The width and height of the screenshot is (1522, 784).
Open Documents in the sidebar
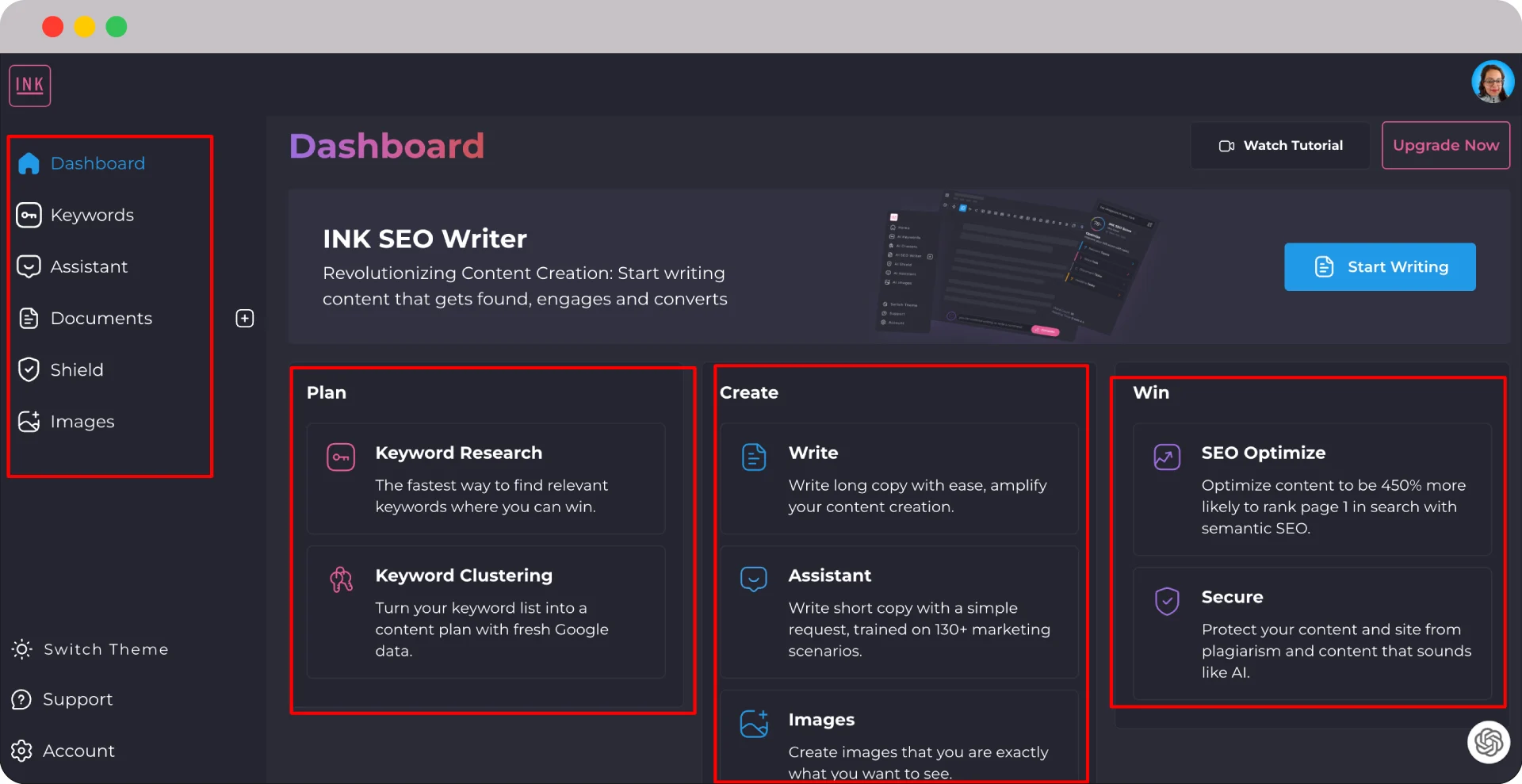pos(101,318)
